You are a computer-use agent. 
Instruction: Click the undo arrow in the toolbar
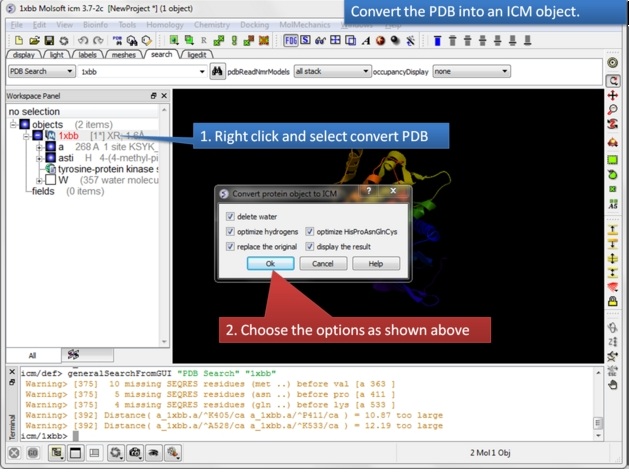[82, 40]
